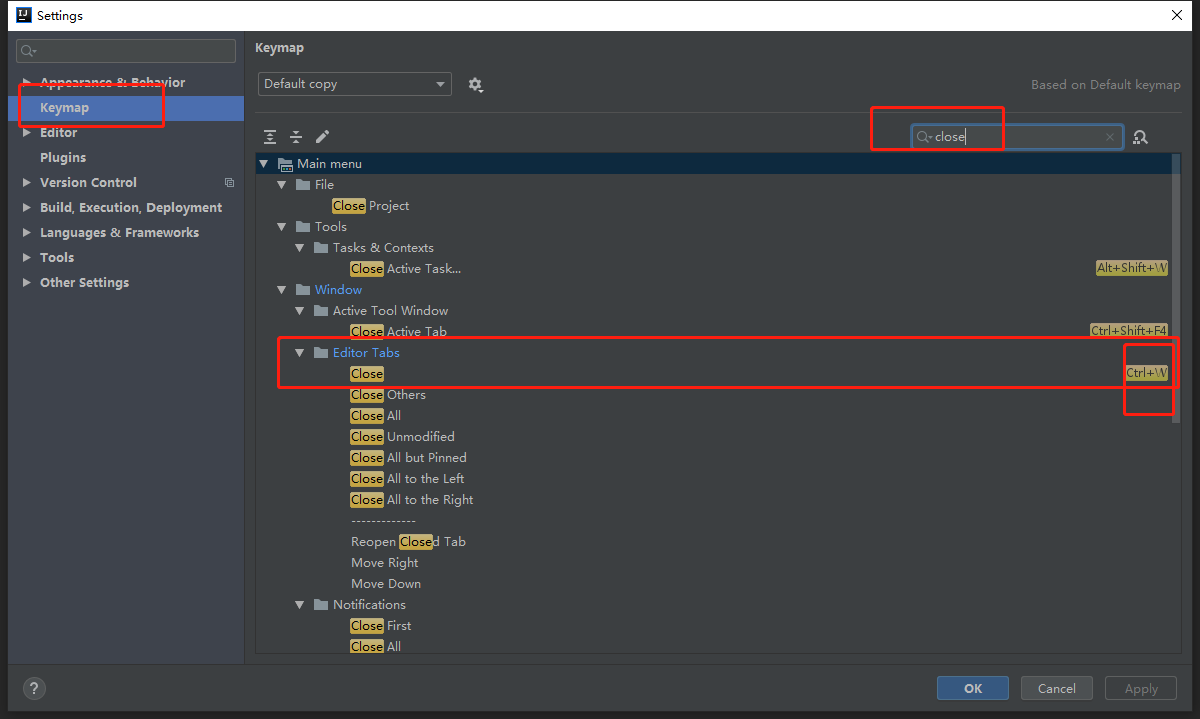
Task: Open the Default copy keymap dropdown
Action: point(354,85)
